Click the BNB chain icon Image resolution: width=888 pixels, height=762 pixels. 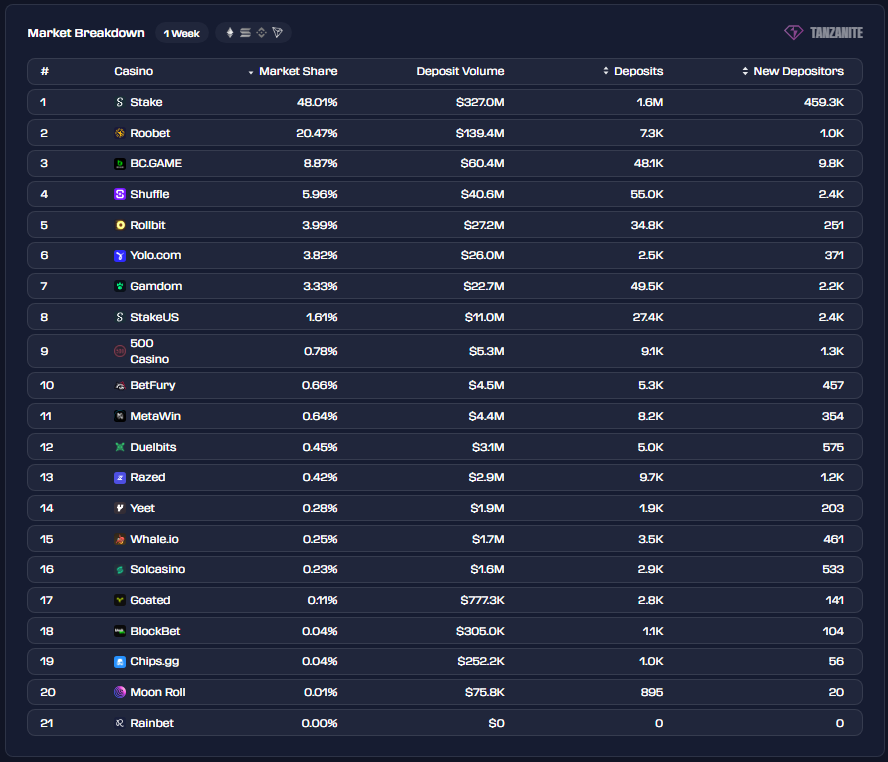262,33
